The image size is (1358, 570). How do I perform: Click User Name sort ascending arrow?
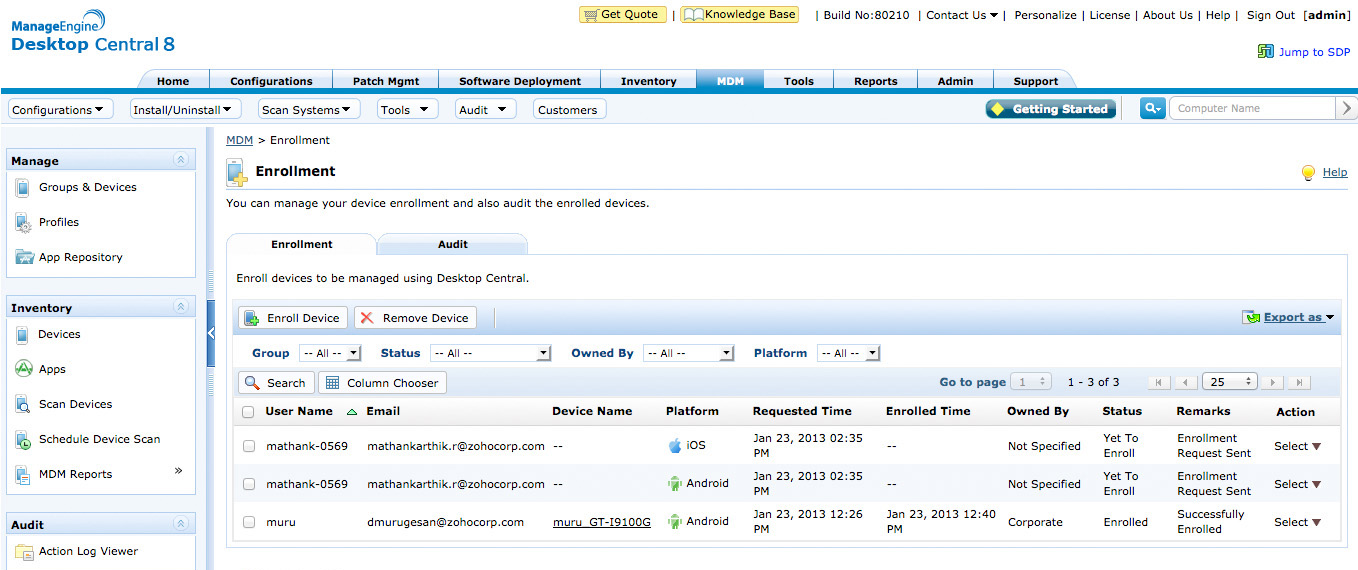[x=351, y=412]
